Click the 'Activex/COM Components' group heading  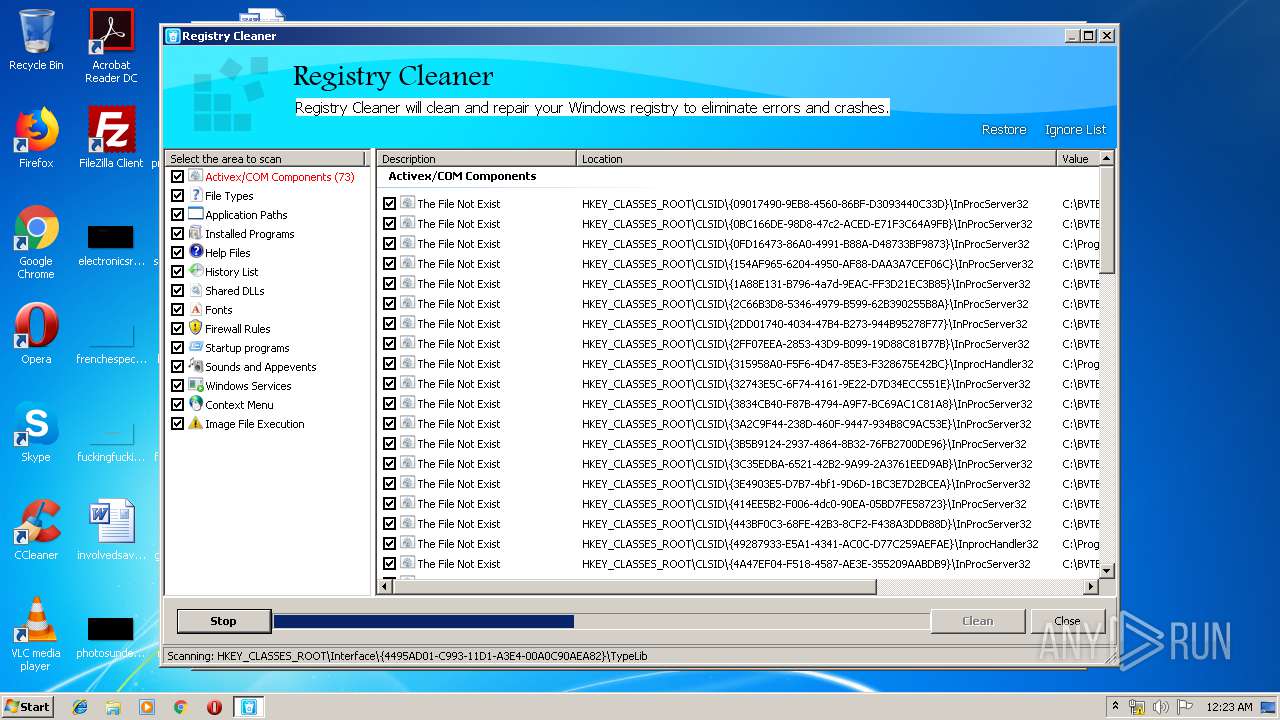coord(462,176)
